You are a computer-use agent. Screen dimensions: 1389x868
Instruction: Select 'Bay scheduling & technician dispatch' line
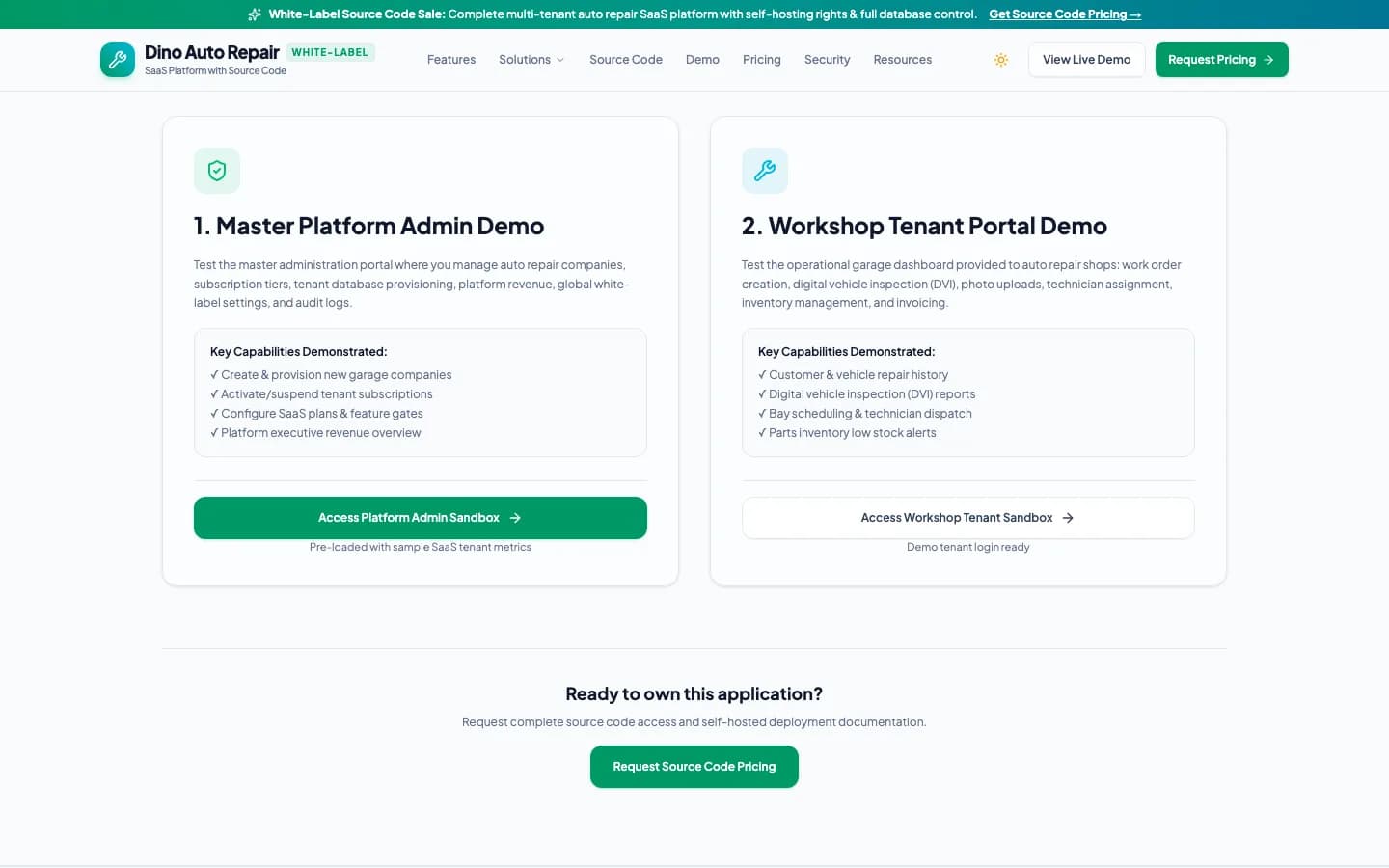pos(865,414)
